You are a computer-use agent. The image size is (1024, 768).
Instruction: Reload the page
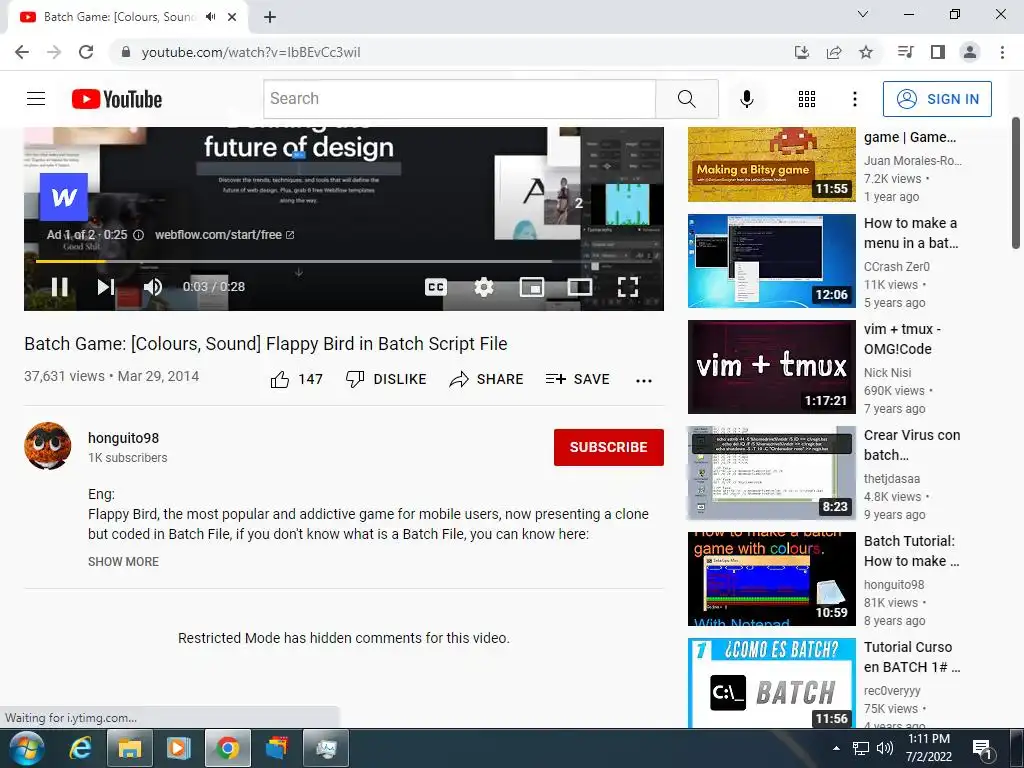86,52
